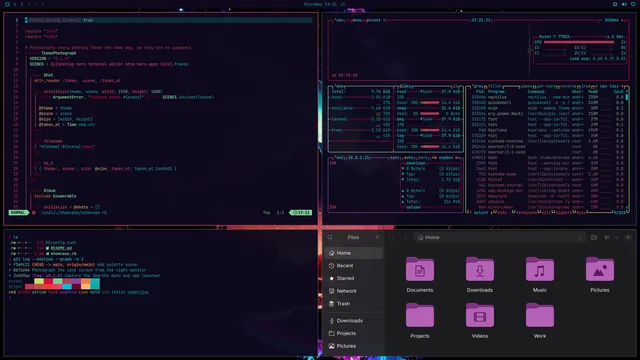Viewport: 640px width, 360px height.
Task: Open the Files sidebar hamburger menu
Action: (377, 237)
